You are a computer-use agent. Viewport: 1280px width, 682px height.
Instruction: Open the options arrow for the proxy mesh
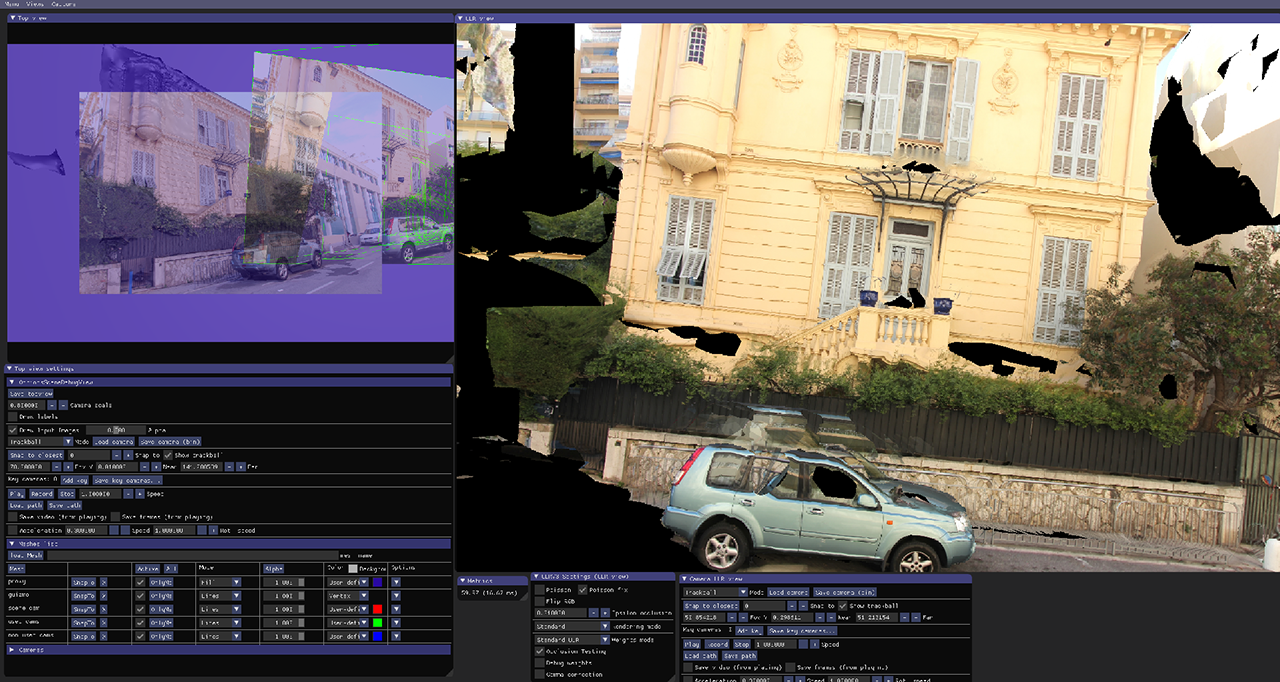point(395,581)
